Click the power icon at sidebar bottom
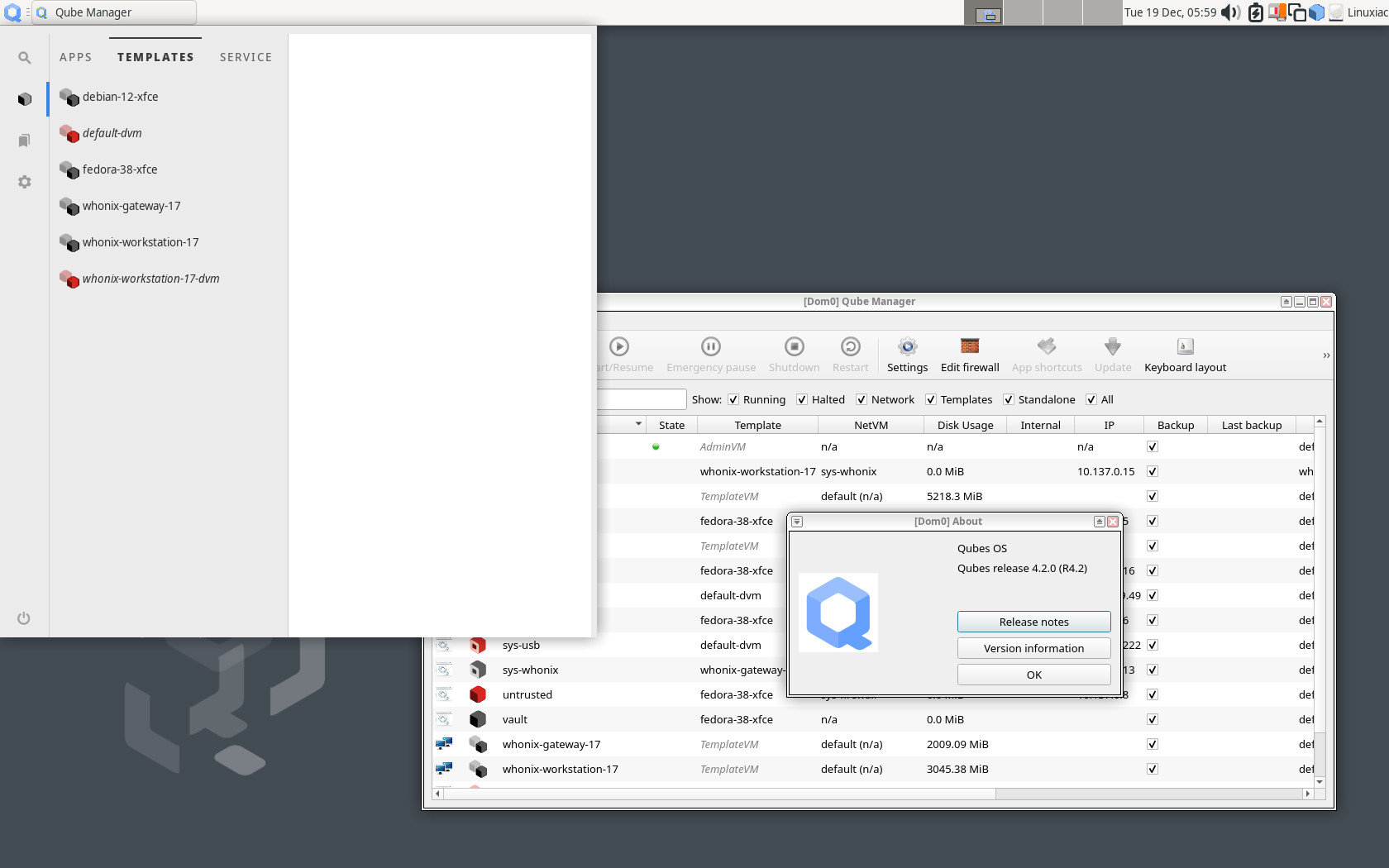 click(x=24, y=618)
